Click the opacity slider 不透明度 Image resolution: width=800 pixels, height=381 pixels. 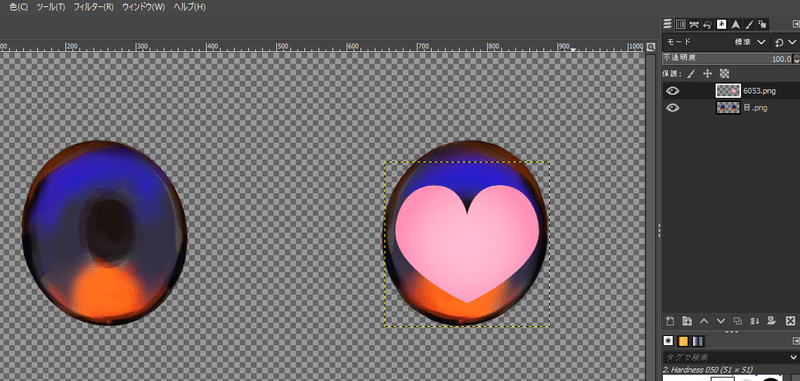(x=727, y=59)
